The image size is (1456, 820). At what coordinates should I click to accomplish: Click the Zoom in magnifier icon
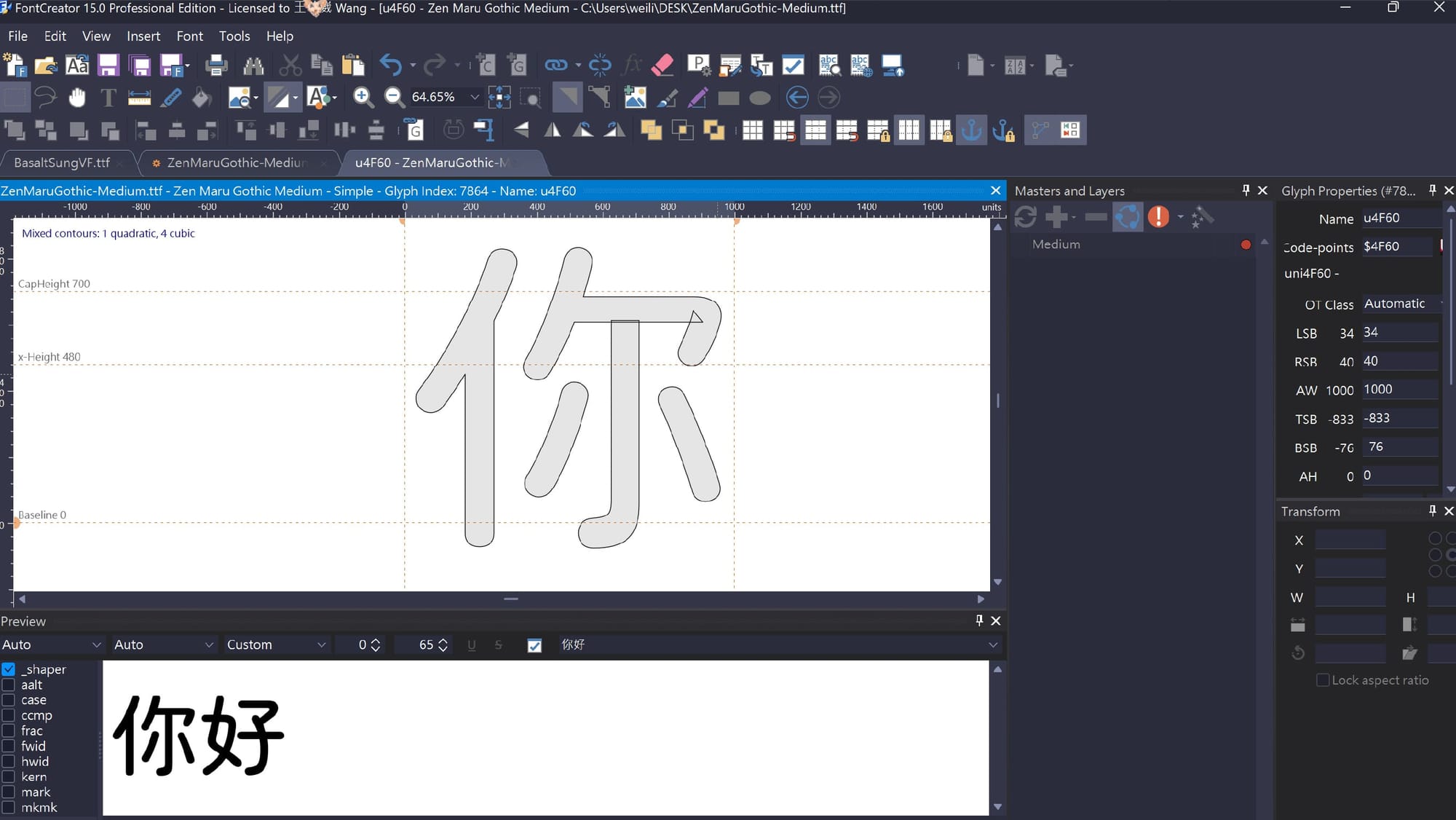(x=363, y=97)
